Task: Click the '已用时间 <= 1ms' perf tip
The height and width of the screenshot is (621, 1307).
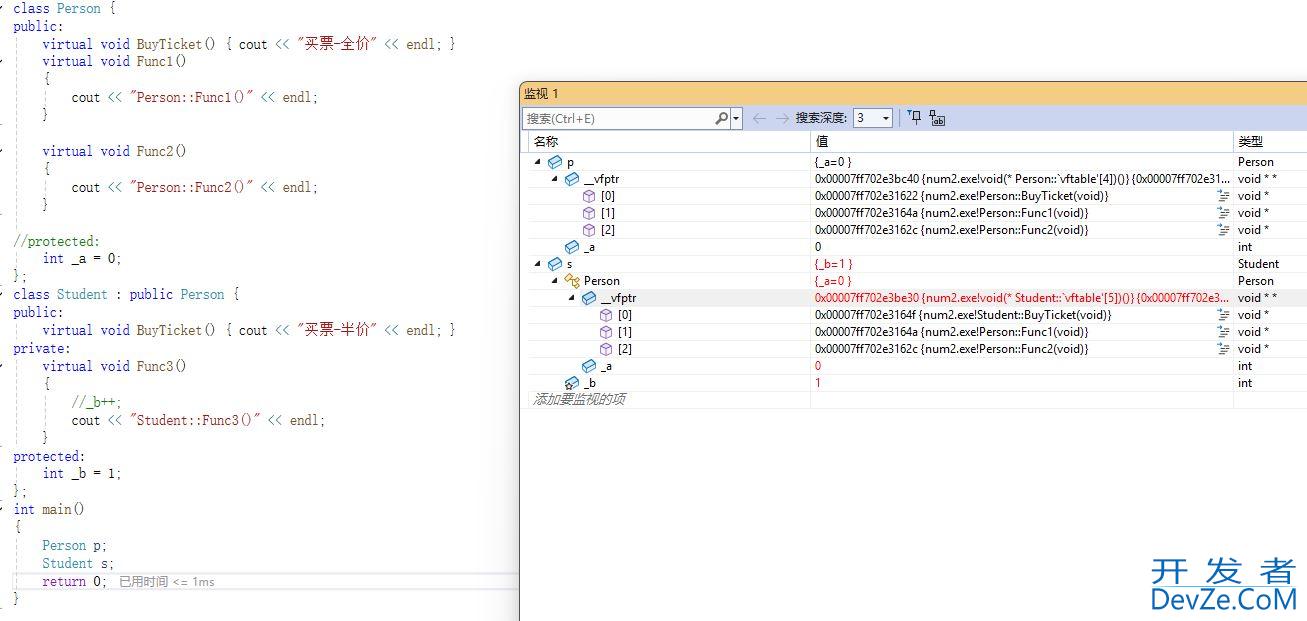Action: pos(167,582)
